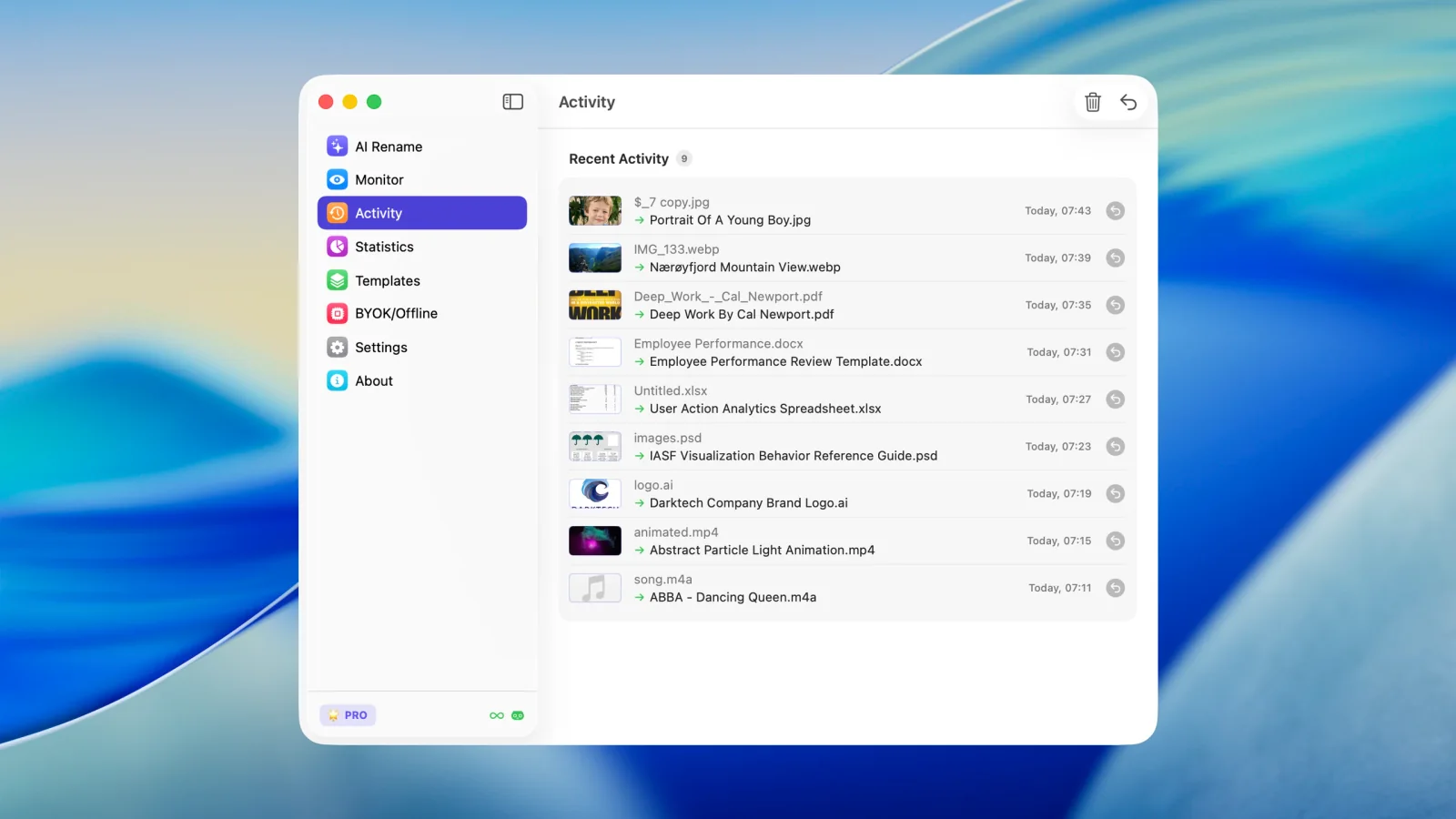This screenshot has width=1456, height=819.
Task: Open the young boy portrait thumbnail
Action: [595, 211]
